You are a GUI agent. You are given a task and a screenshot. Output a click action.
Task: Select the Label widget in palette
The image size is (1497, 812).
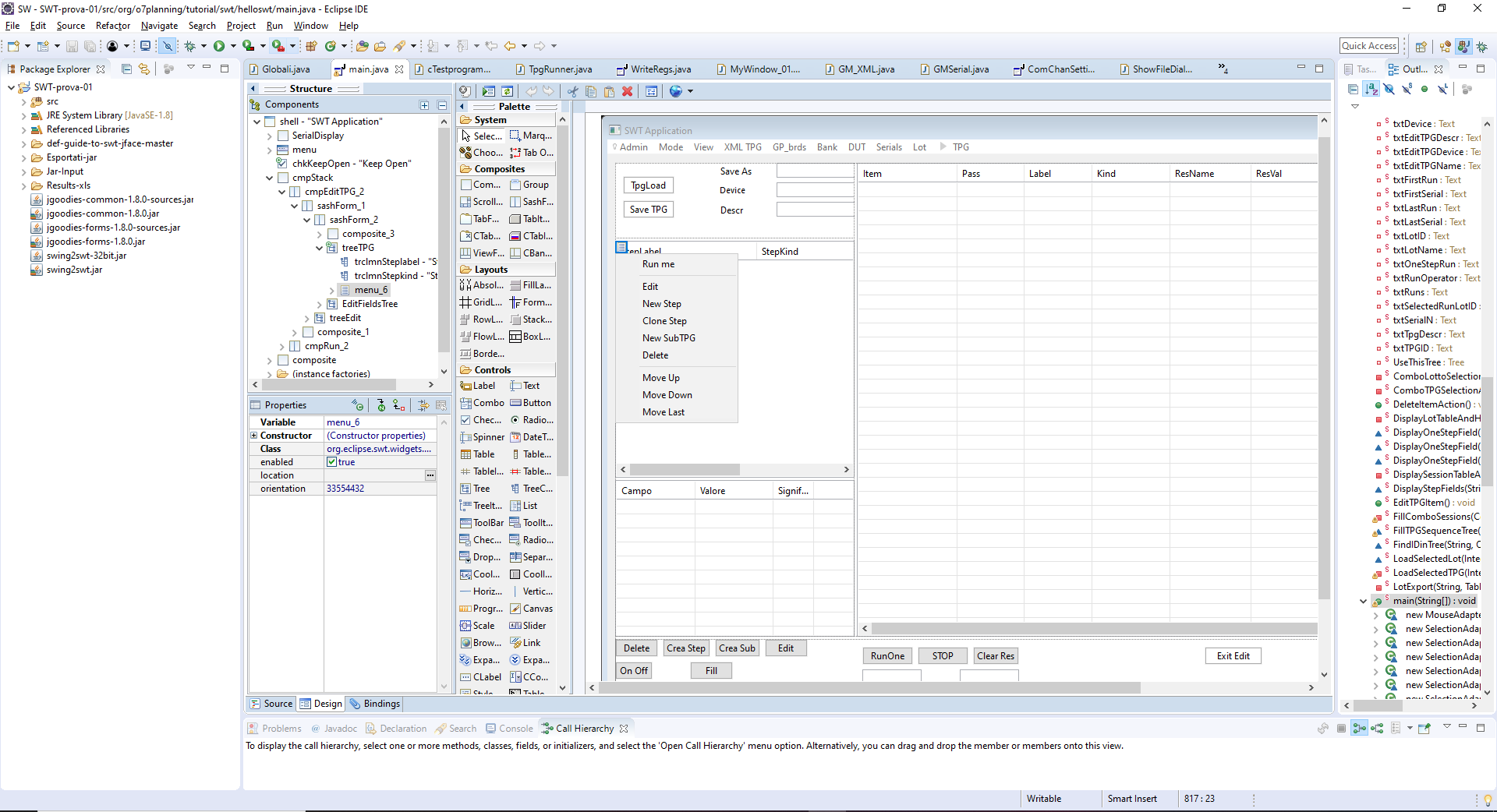(x=478, y=386)
